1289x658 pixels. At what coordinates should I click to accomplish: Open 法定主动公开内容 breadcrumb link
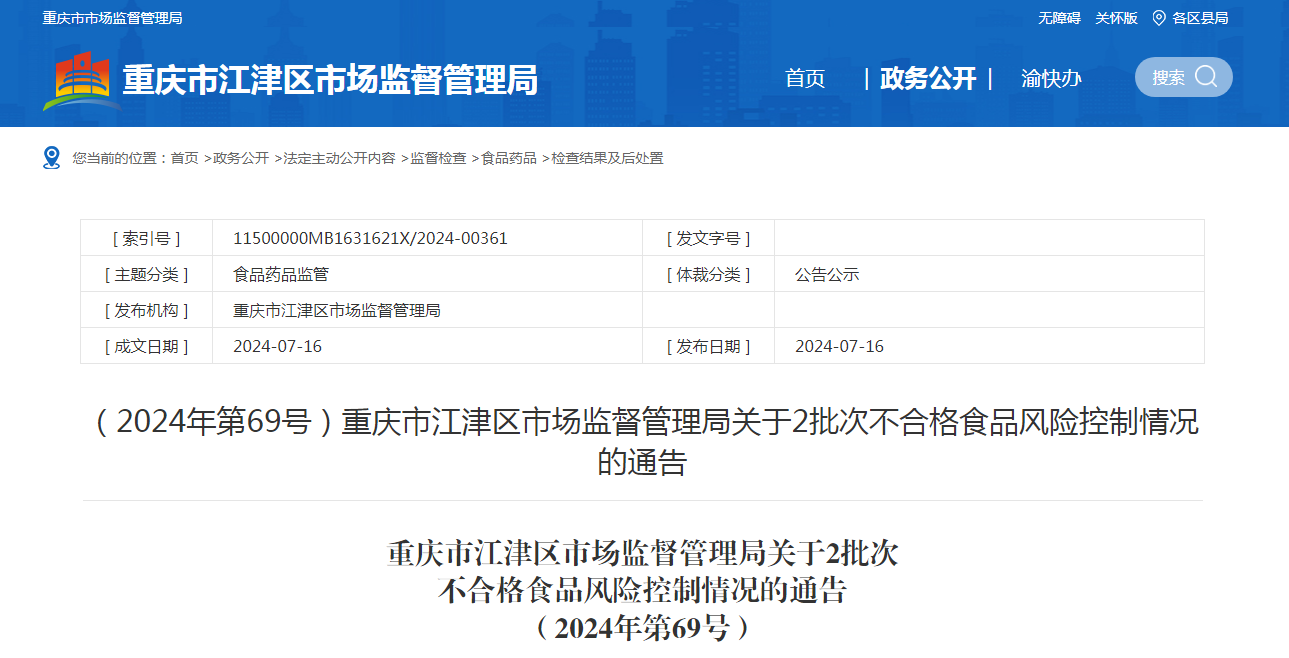(339, 158)
